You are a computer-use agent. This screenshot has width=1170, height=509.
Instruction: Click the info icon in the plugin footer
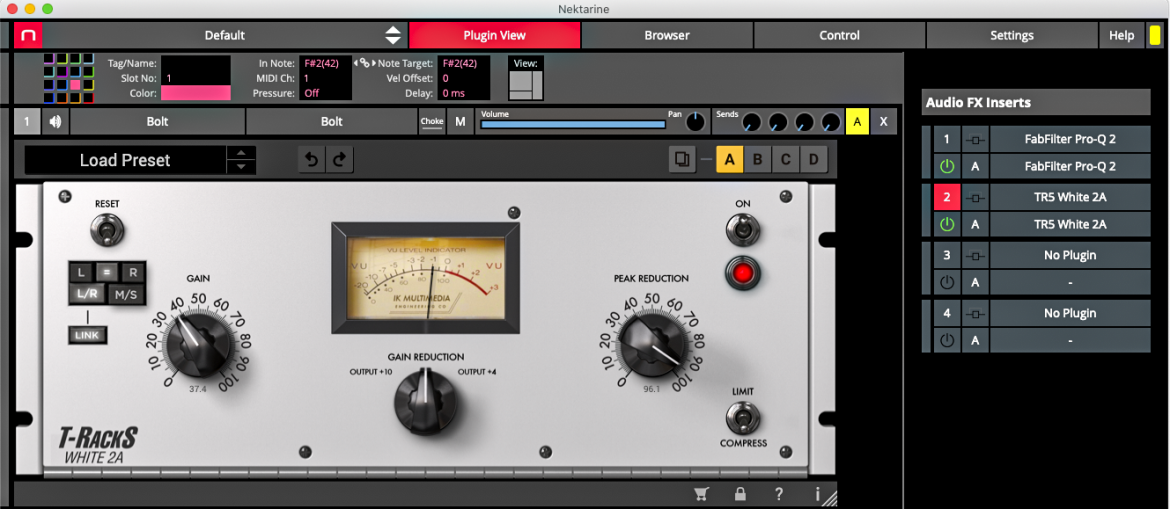click(x=818, y=493)
